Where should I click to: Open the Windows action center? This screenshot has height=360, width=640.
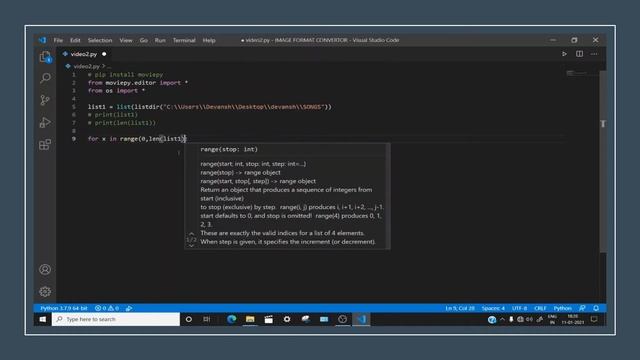(594, 319)
